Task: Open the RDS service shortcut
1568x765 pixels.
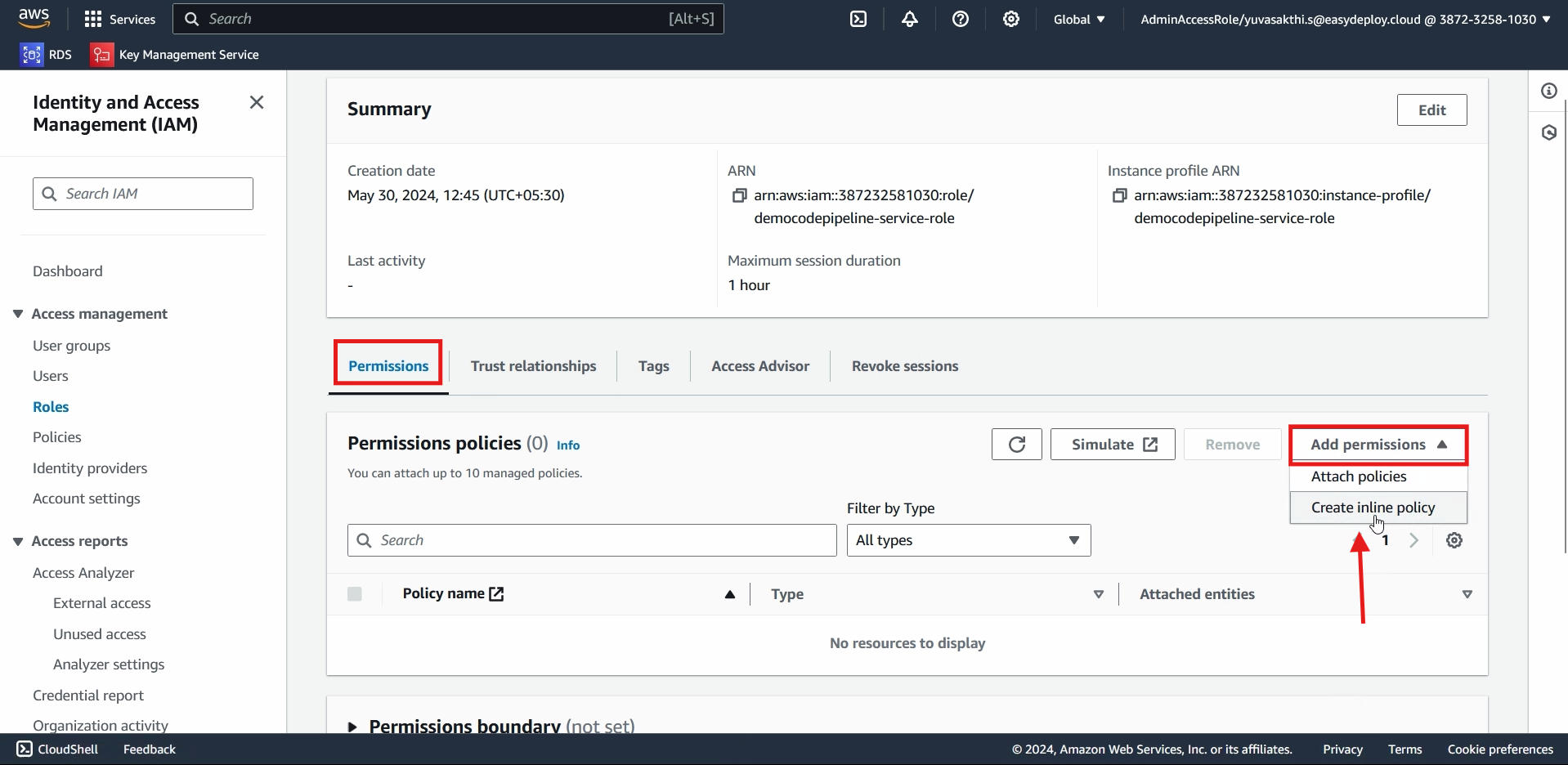Action: point(47,55)
